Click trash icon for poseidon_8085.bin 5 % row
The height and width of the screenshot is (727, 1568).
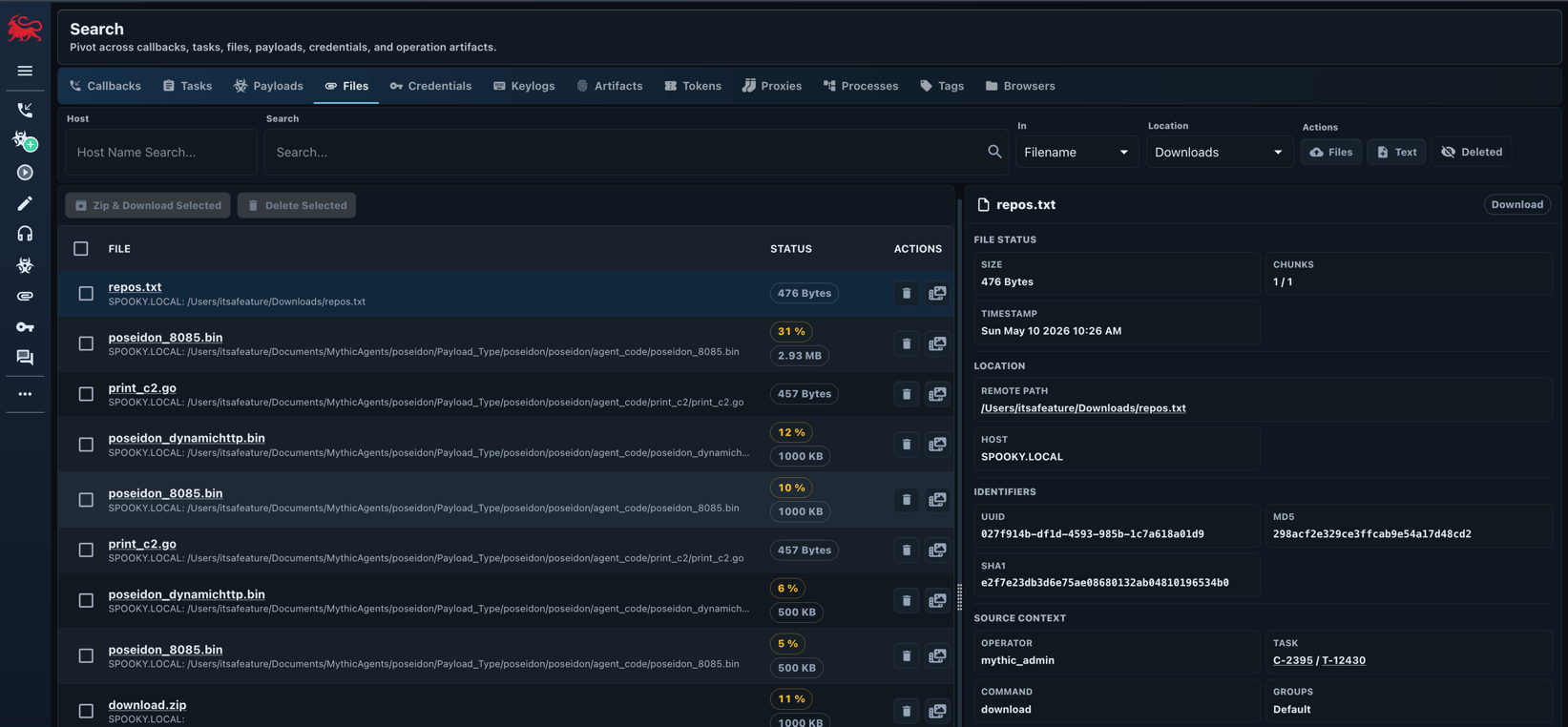pyautogui.click(x=907, y=655)
